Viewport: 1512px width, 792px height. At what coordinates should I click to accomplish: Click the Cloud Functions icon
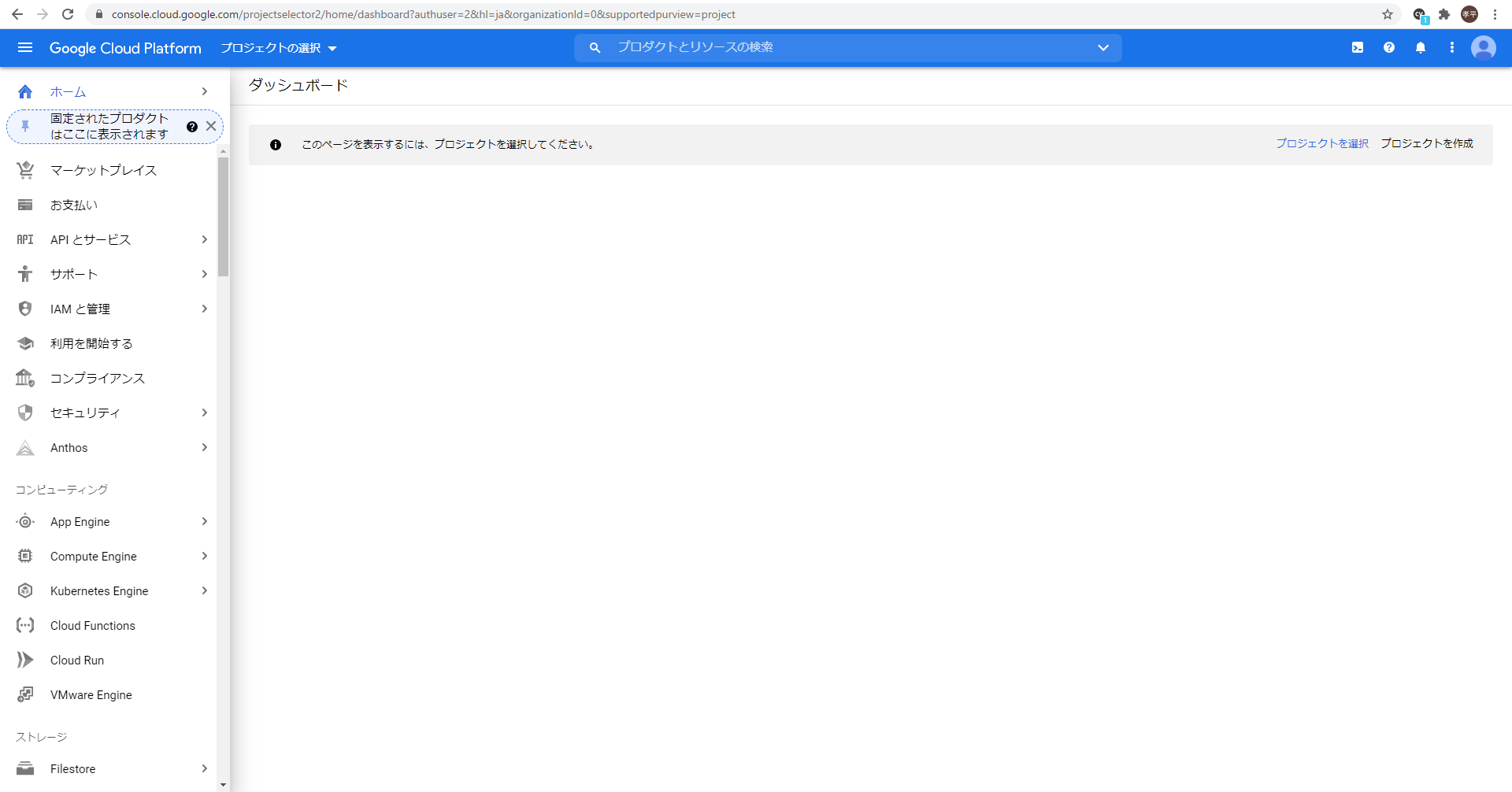pos(25,625)
